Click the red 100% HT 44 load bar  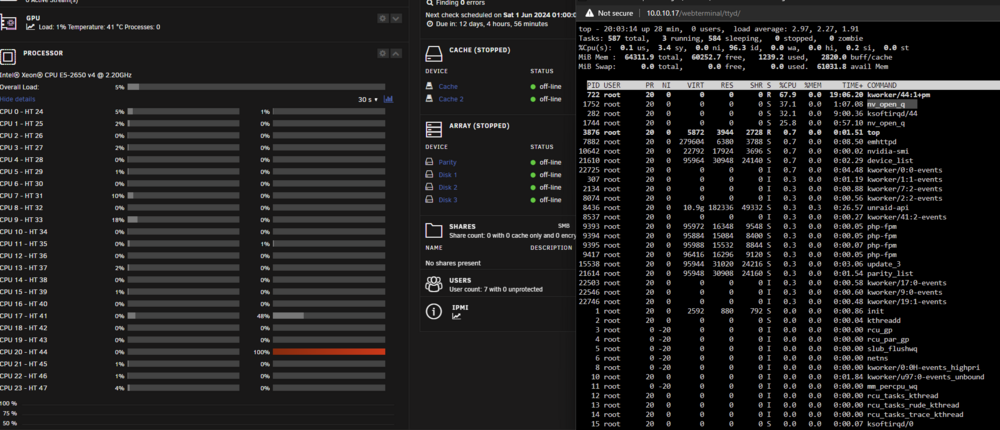point(329,352)
